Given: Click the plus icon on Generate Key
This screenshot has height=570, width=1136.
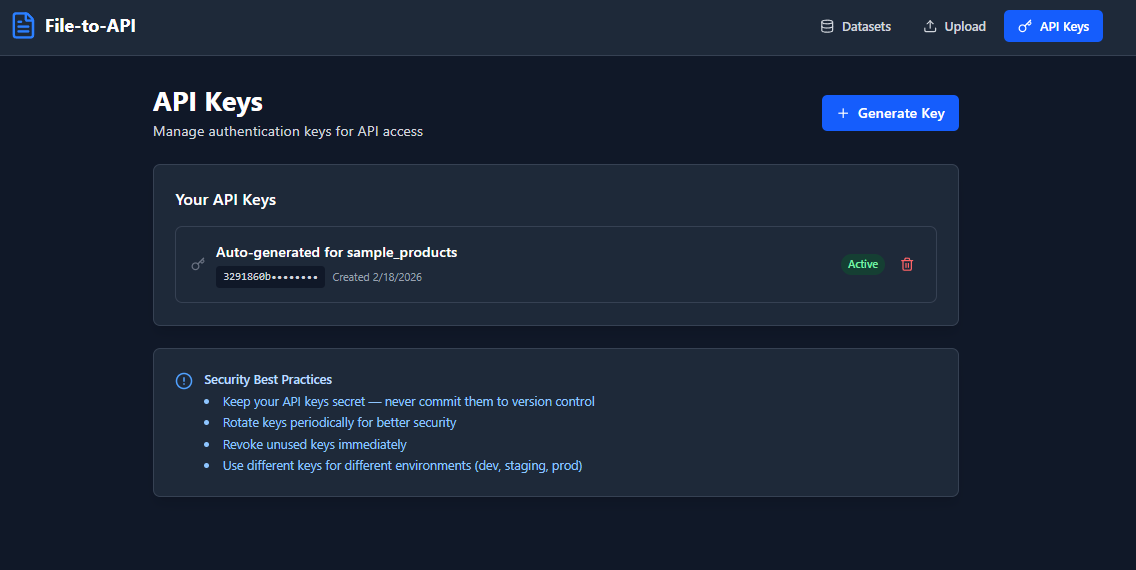Looking at the screenshot, I should 843,113.
